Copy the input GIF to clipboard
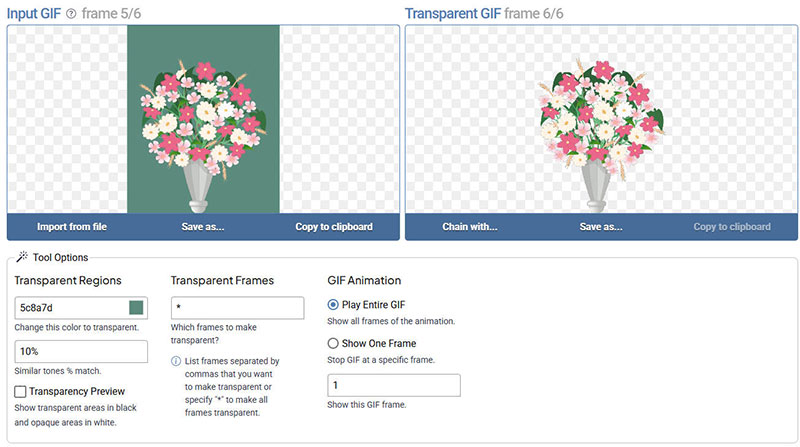The image size is (800, 447). 333,227
